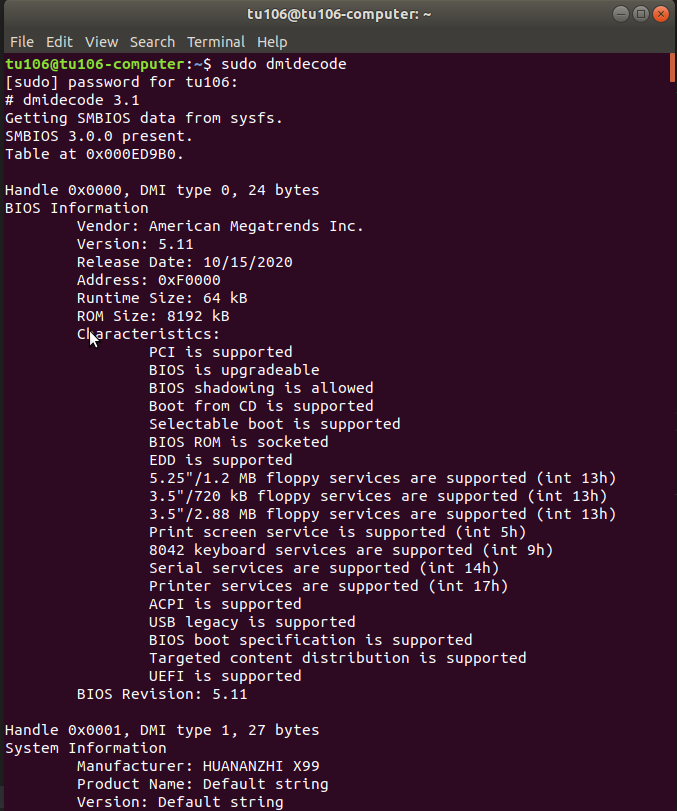
Task: Minimize the terminal window
Action: (621, 14)
